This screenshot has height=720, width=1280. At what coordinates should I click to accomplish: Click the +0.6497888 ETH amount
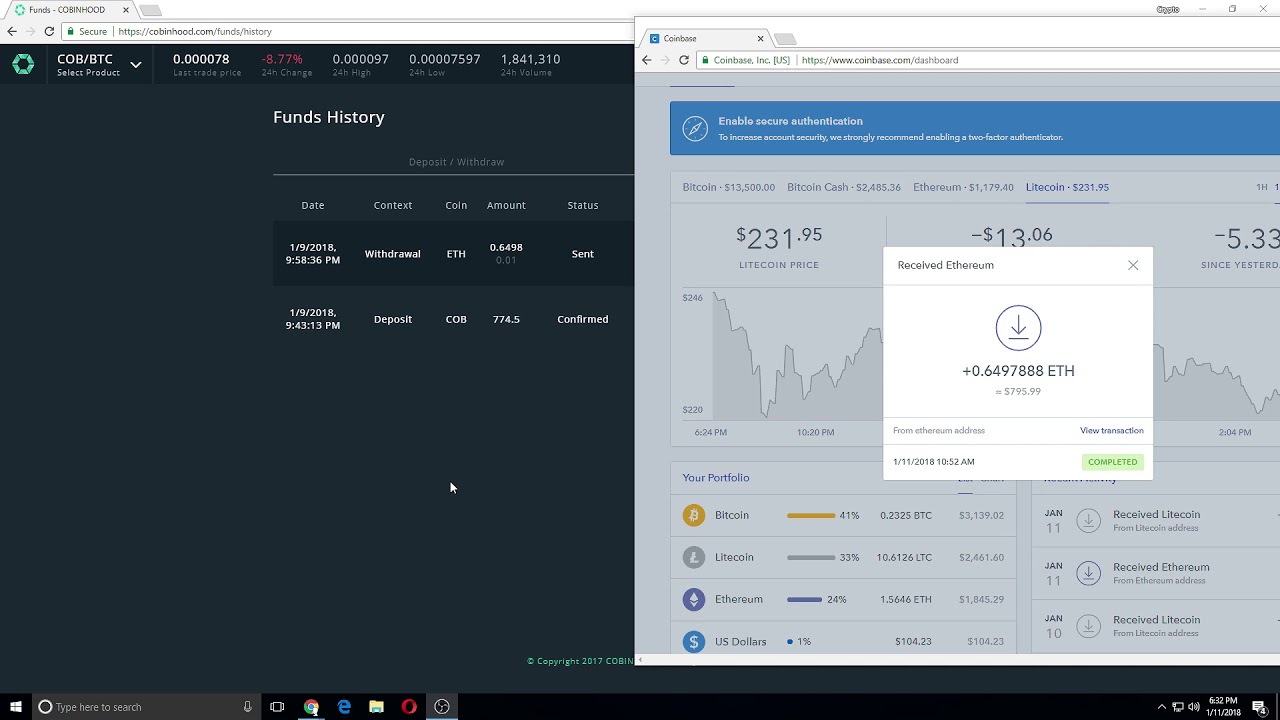tap(1018, 371)
